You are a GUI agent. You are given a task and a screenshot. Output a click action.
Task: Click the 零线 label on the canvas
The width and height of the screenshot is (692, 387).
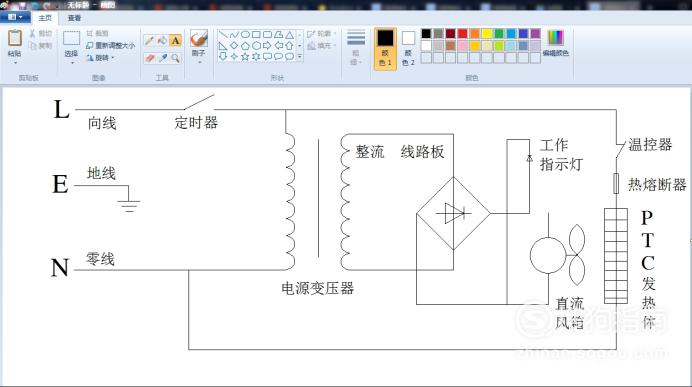(101, 259)
